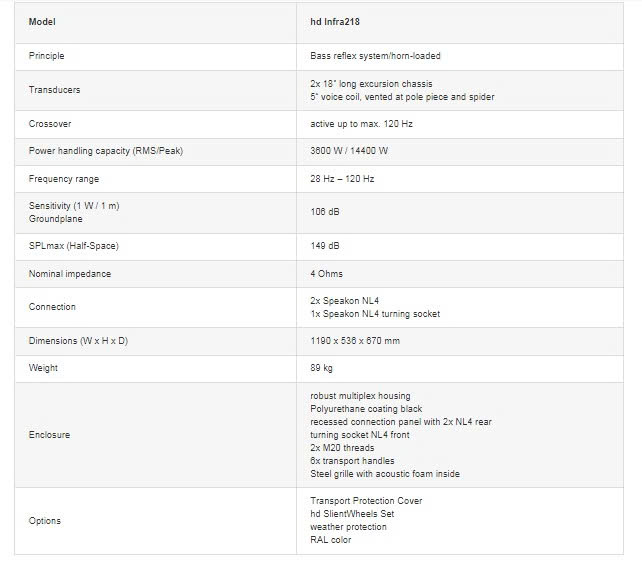Click the "Transducers" row label
The image size is (642, 569).
pyautogui.click(x=54, y=90)
